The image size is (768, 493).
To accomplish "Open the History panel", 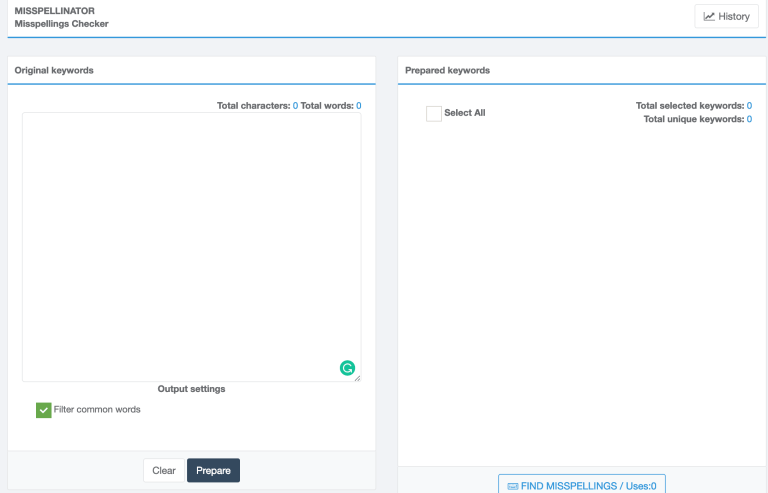I will click(x=726, y=16).
